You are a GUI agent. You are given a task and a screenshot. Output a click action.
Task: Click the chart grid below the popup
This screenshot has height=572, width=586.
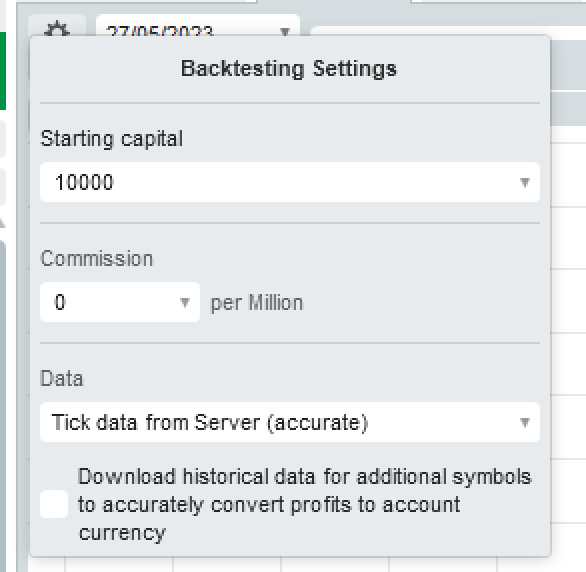[x=299, y=564]
